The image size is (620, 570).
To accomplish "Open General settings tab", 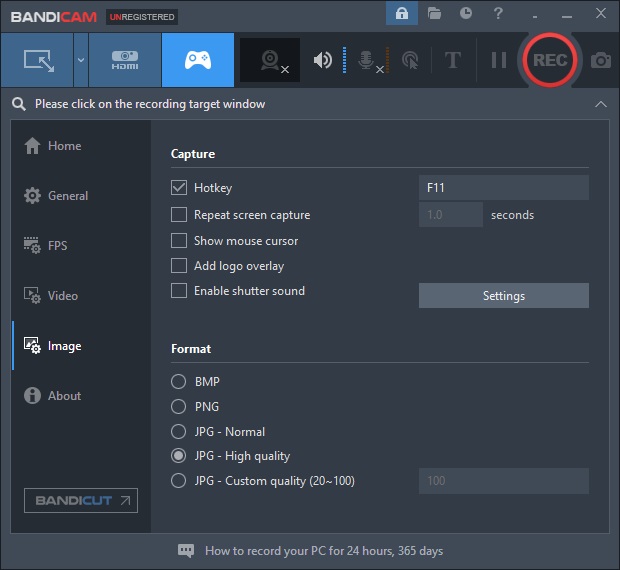I will pos(56,196).
